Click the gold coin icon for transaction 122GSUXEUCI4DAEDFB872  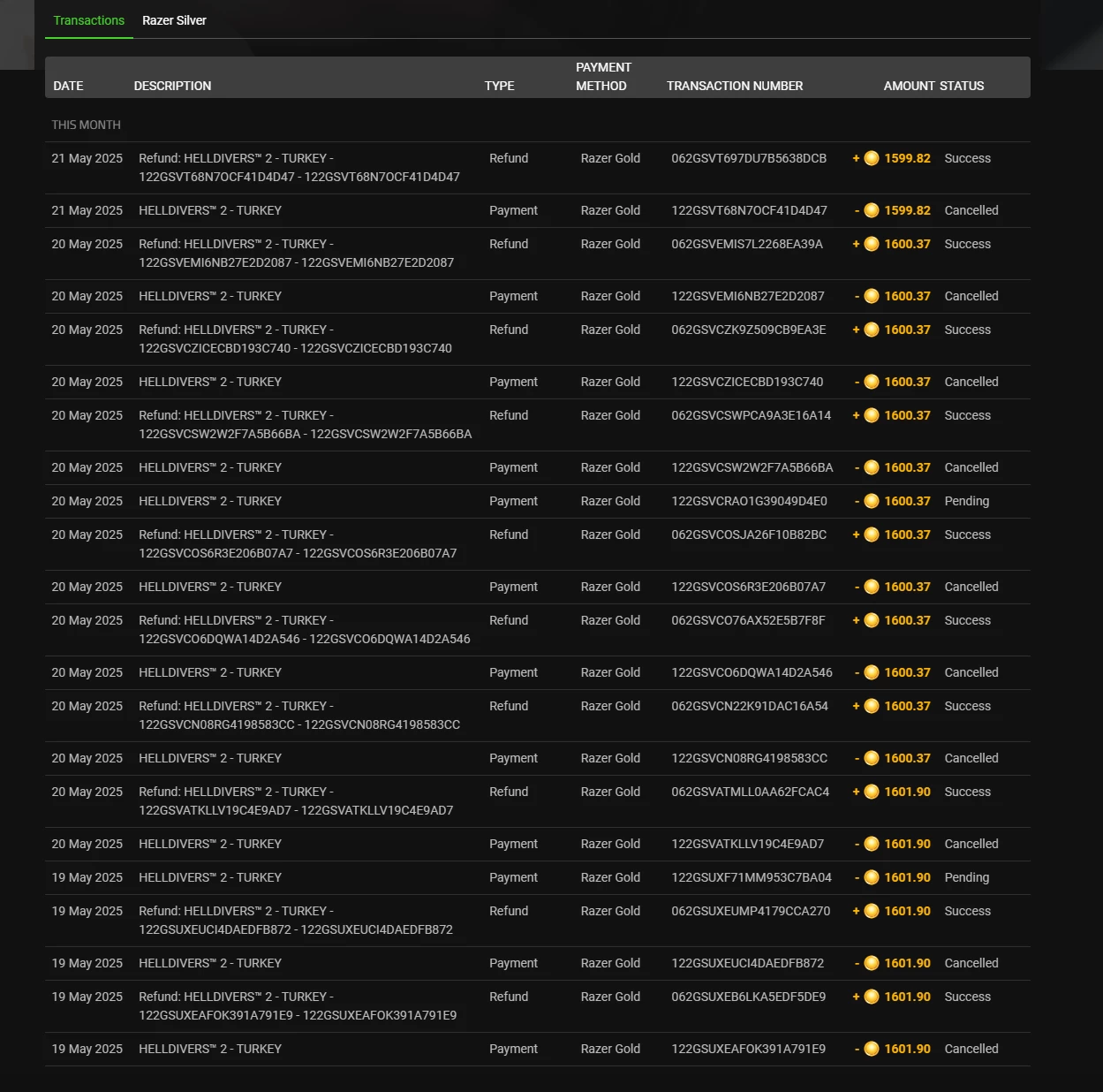point(872,963)
